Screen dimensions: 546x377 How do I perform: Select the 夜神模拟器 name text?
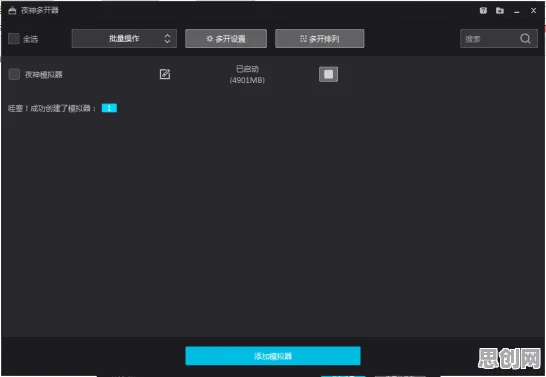(44, 74)
